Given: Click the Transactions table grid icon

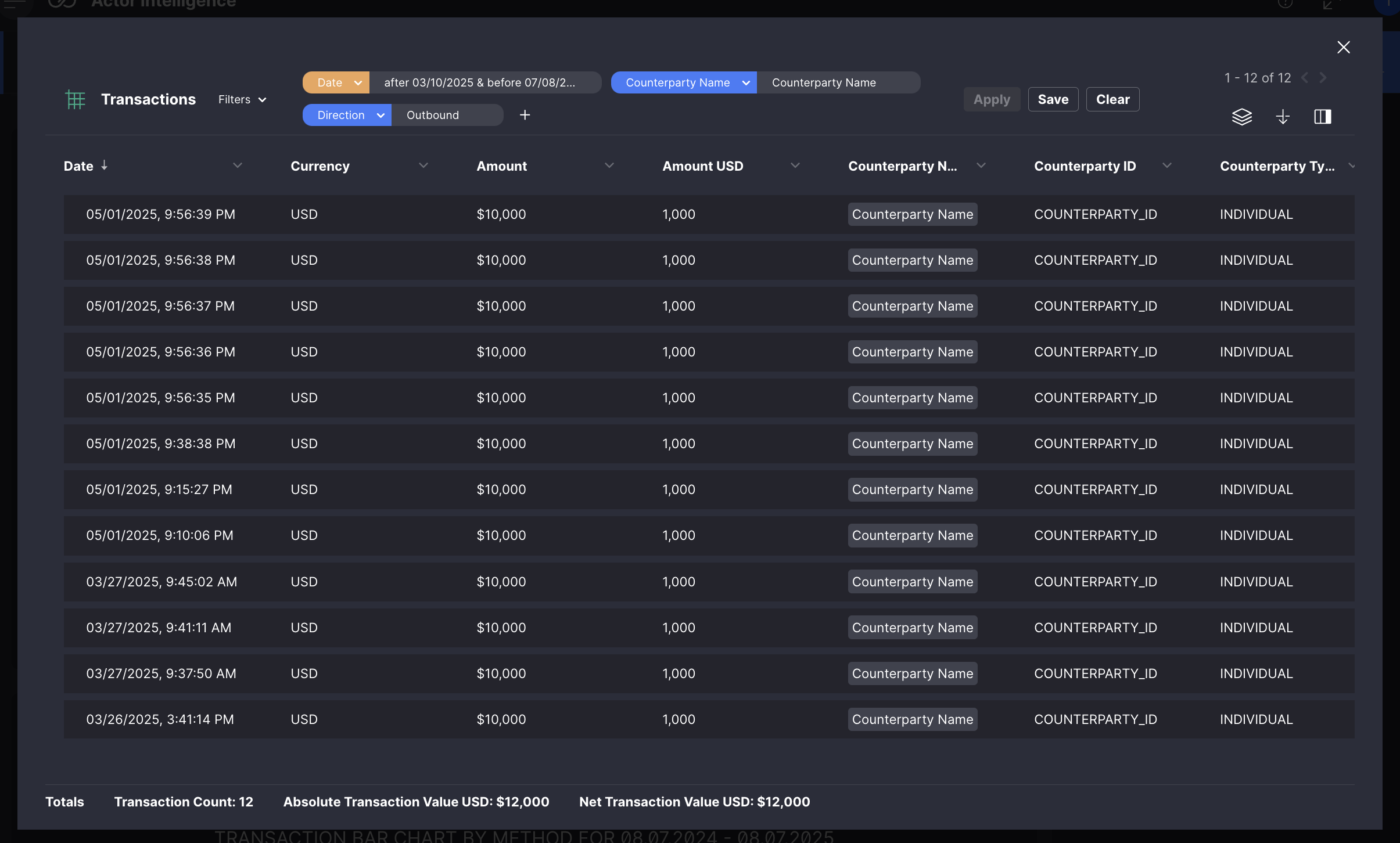Looking at the screenshot, I should pyautogui.click(x=75, y=99).
